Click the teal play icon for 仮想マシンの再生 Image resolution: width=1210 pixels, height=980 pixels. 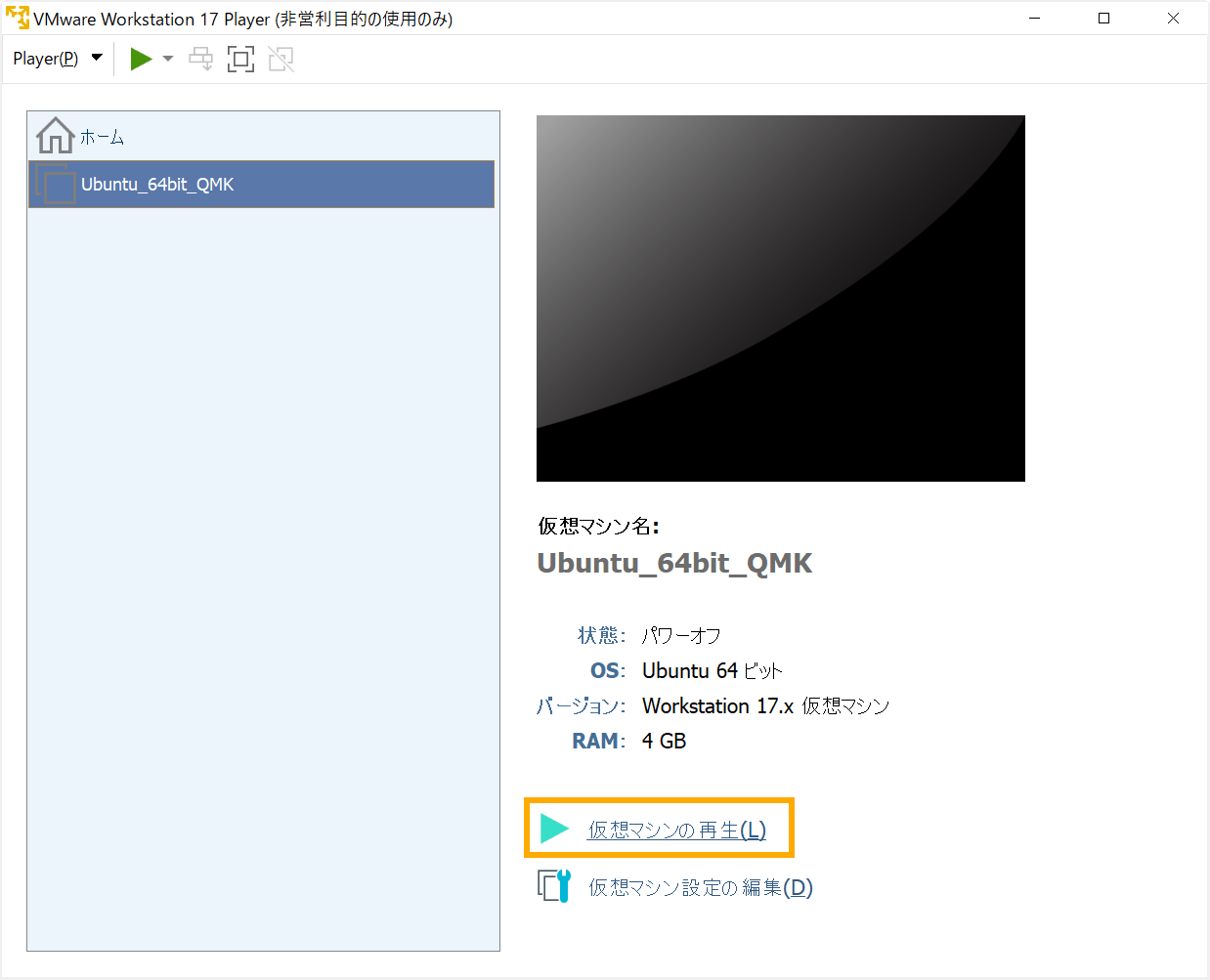[x=554, y=829]
